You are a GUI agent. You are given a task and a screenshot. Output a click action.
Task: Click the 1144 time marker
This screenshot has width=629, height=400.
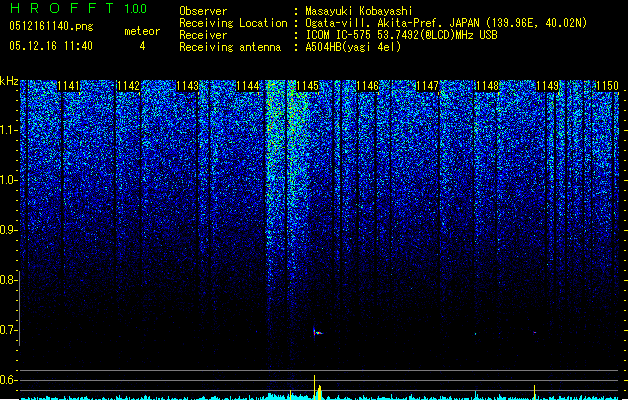(248, 86)
